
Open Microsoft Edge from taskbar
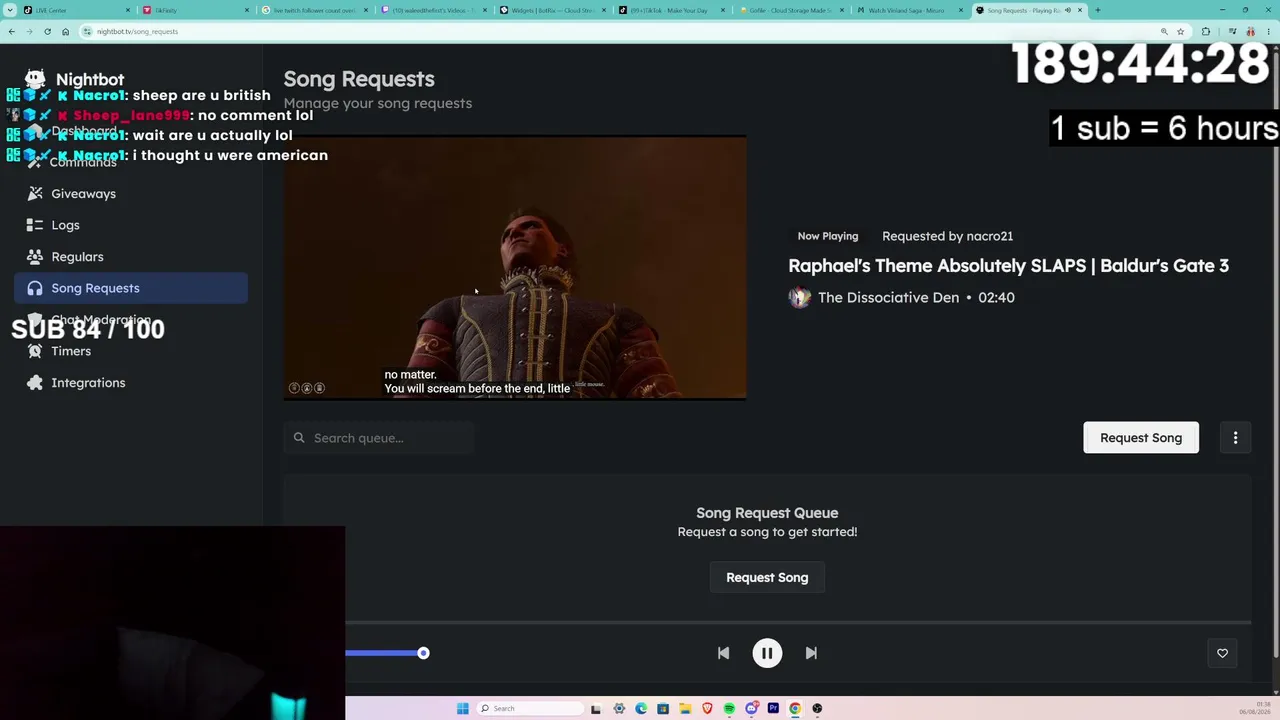click(641, 708)
